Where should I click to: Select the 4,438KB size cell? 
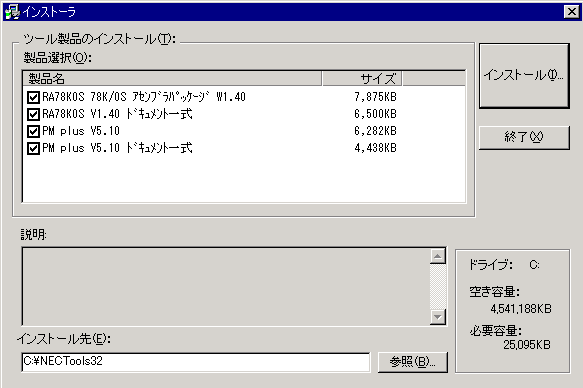(375, 148)
